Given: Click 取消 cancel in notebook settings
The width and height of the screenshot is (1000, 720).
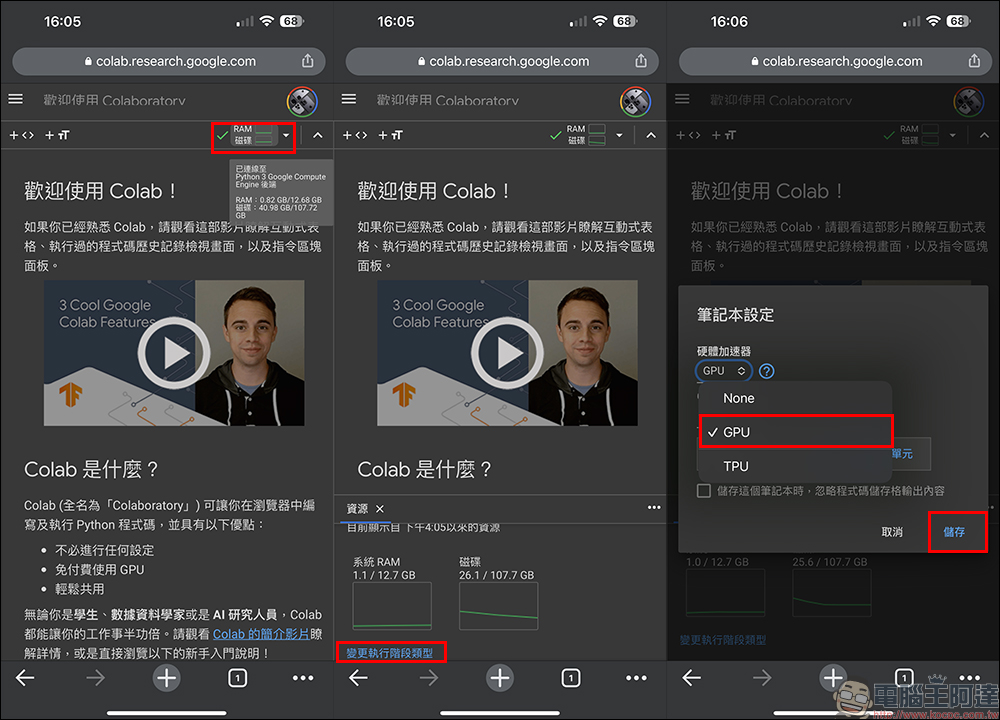Looking at the screenshot, I should (x=892, y=532).
